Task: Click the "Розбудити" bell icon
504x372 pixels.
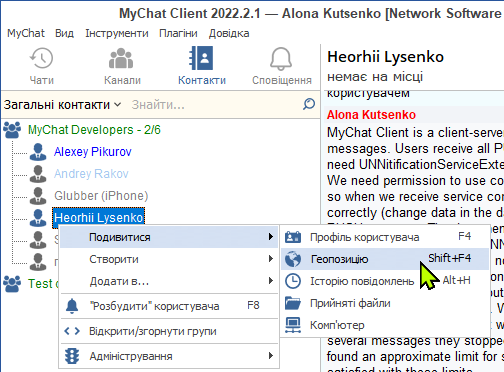Action: pyautogui.click(x=72, y=306)
